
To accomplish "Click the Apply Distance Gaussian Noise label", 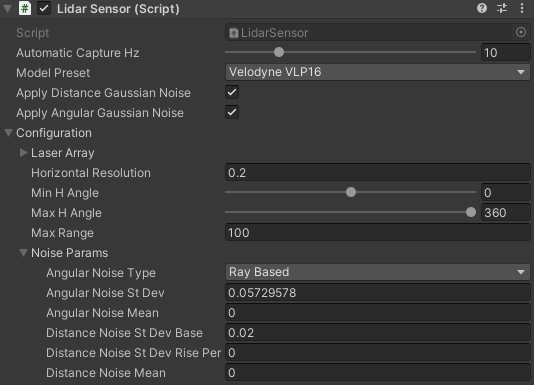I will coord(103,93).
